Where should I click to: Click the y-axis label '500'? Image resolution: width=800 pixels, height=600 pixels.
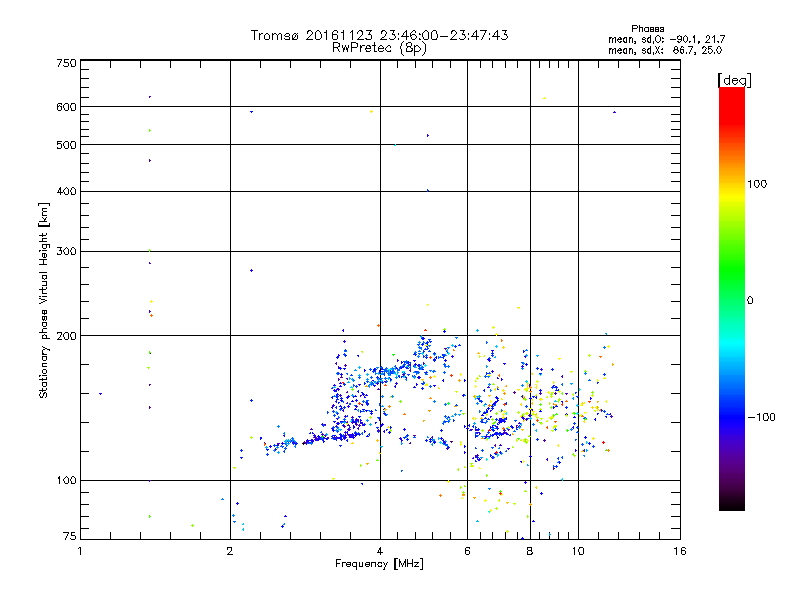pyautogui.click(x=66, y=145)
